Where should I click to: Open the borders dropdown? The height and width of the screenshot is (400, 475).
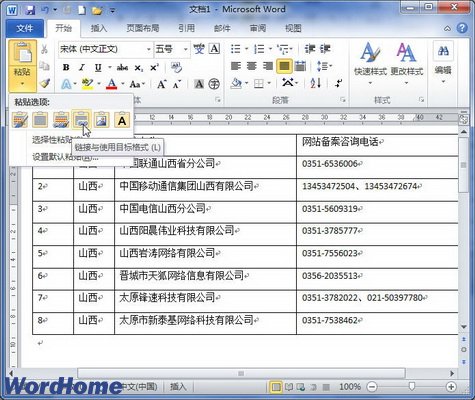pos(269,83)
